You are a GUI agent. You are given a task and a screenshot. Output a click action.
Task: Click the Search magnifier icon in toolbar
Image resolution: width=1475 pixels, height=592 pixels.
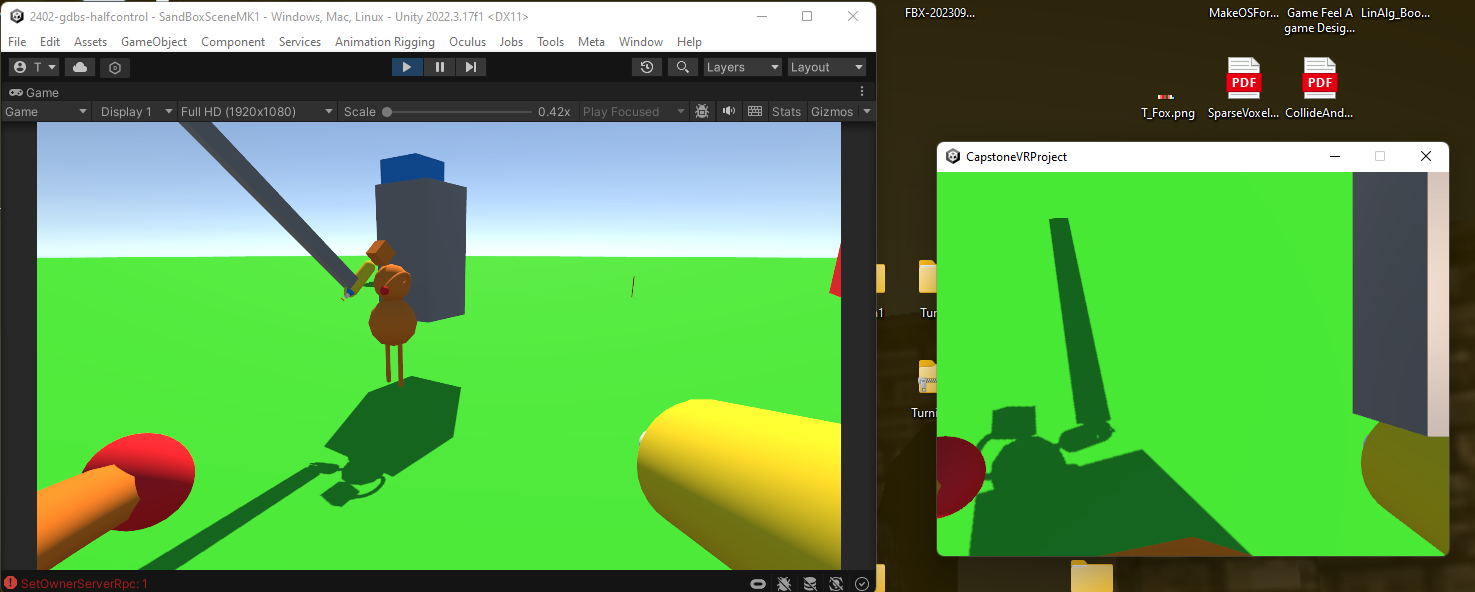tap(682, 67)
